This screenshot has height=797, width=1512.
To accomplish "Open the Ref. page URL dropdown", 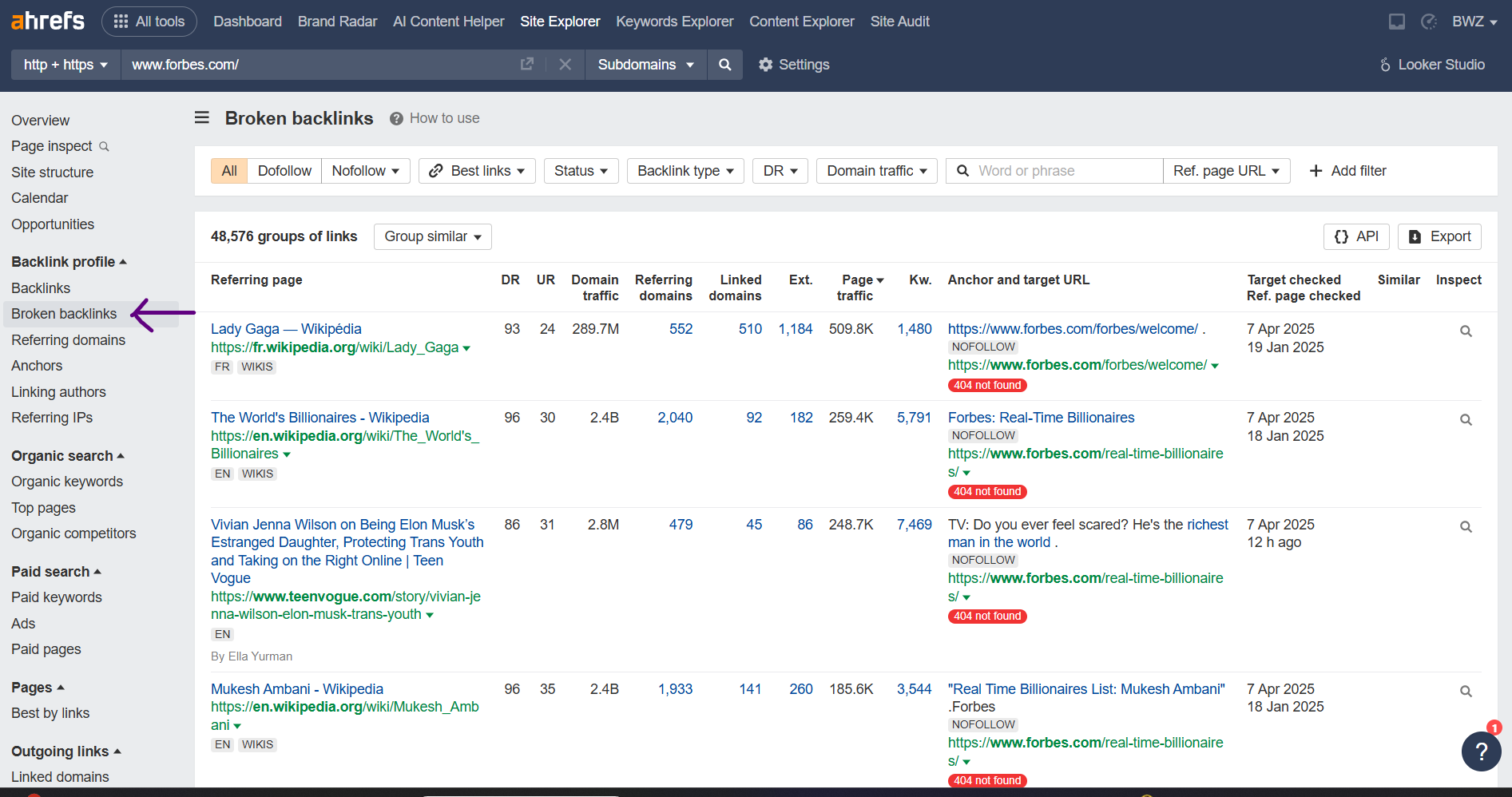I will 1227,171.
